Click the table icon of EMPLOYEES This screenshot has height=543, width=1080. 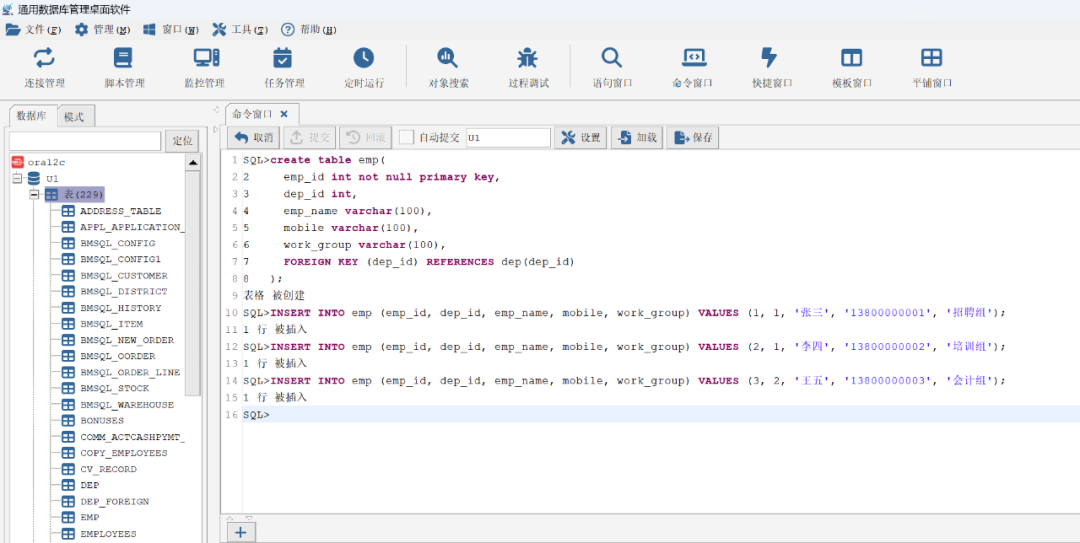(x=68, y=533)
